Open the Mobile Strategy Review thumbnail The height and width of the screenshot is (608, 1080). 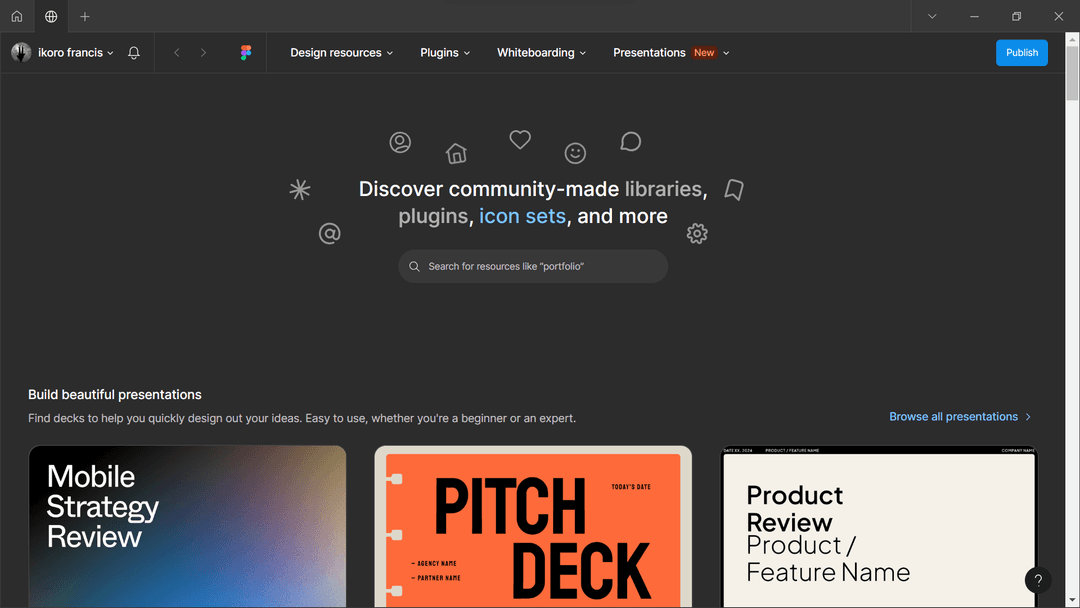(x=187, y=526)
